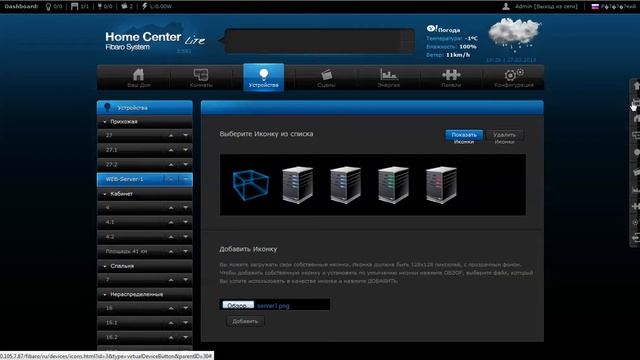Select the blue wireframe cube icon
Screen dimensions: 640x360
tap(251, 185)
